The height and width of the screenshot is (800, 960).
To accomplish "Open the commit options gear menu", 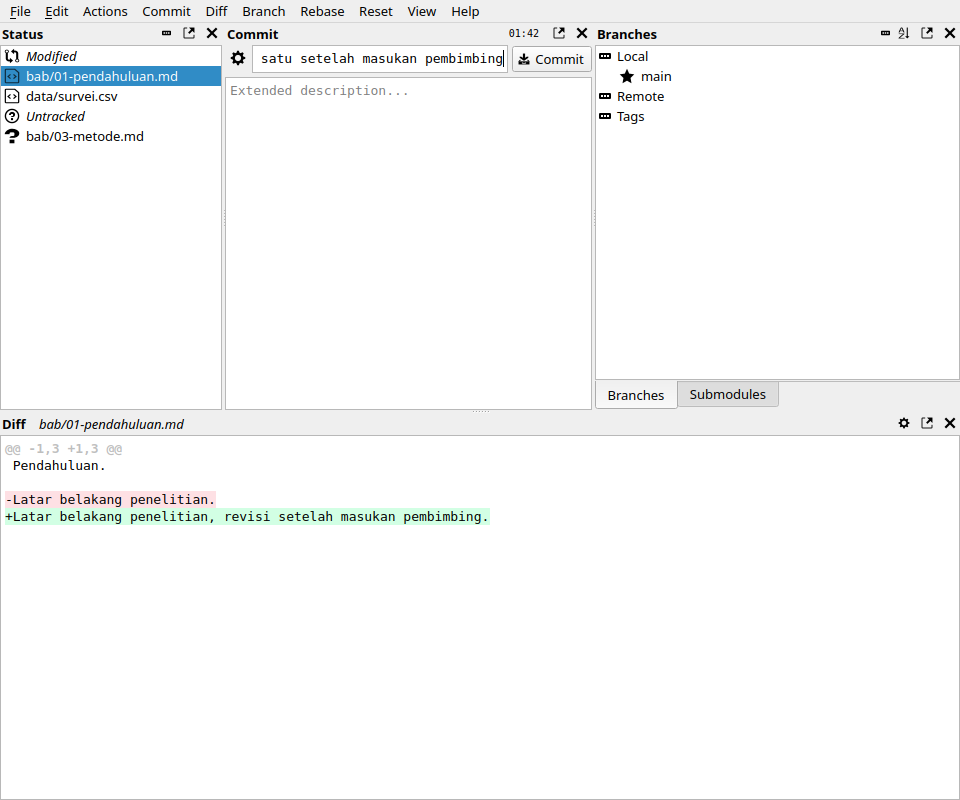I will coord(238,59).
